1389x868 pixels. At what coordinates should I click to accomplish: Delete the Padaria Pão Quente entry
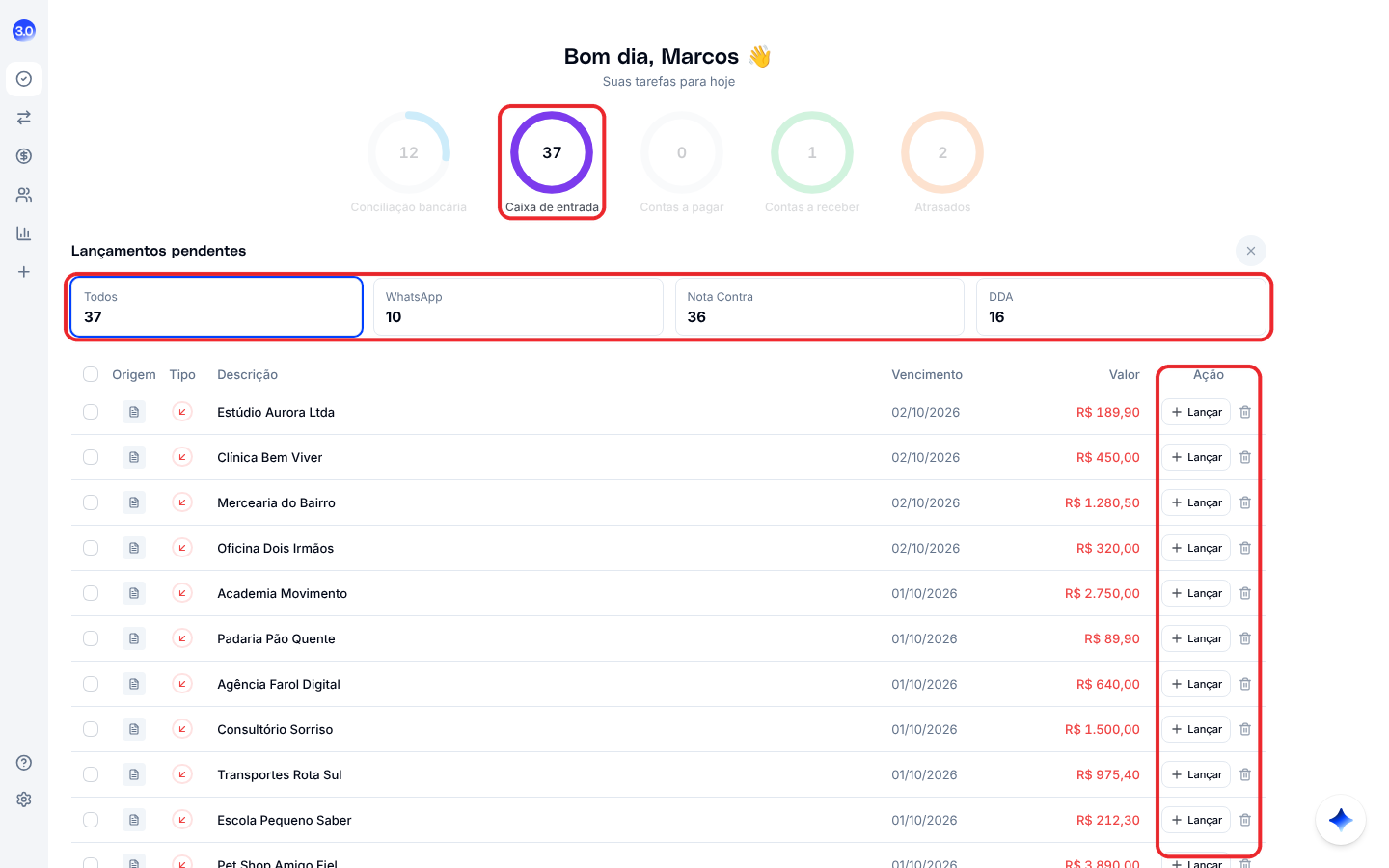tap(1245, 638)
